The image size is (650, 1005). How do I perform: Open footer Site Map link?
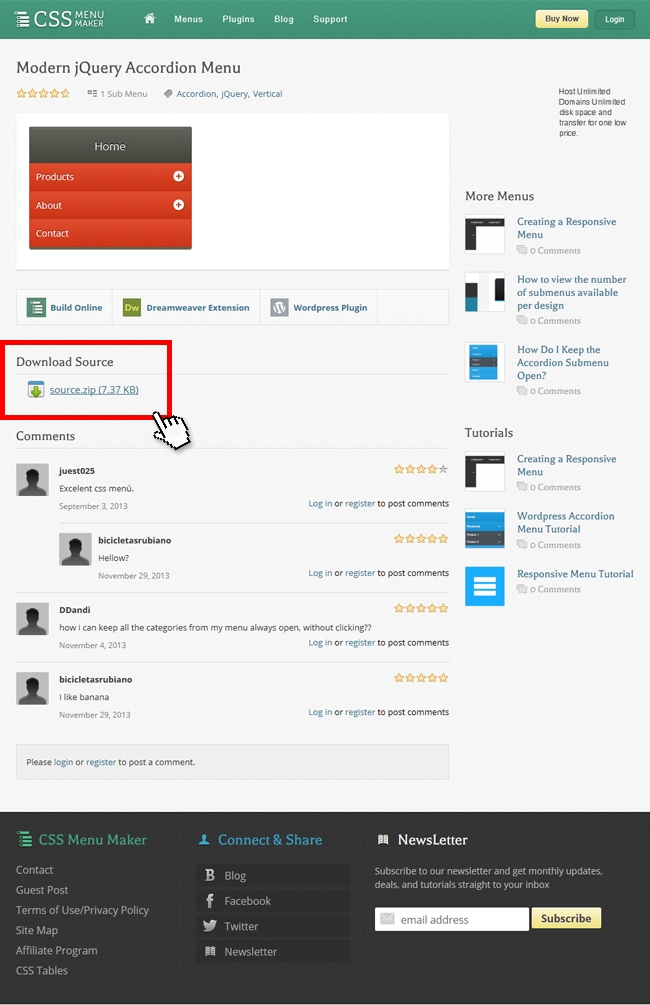click(x=37, y=930)
